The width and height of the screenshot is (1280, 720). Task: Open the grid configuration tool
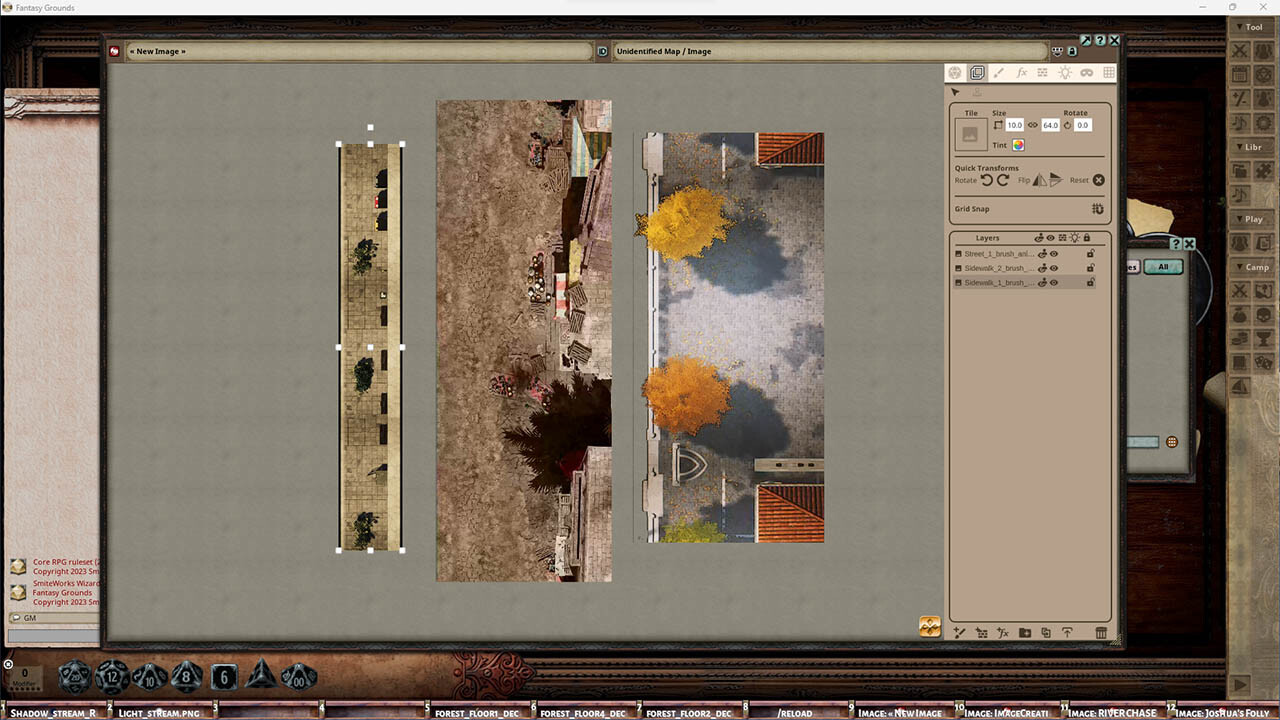[x=1108, y=72]
